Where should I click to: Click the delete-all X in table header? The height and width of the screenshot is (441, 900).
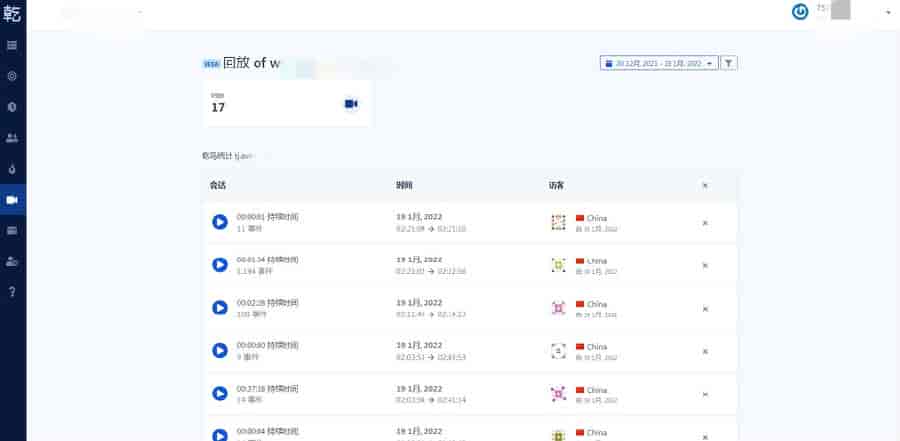point(705,185)
